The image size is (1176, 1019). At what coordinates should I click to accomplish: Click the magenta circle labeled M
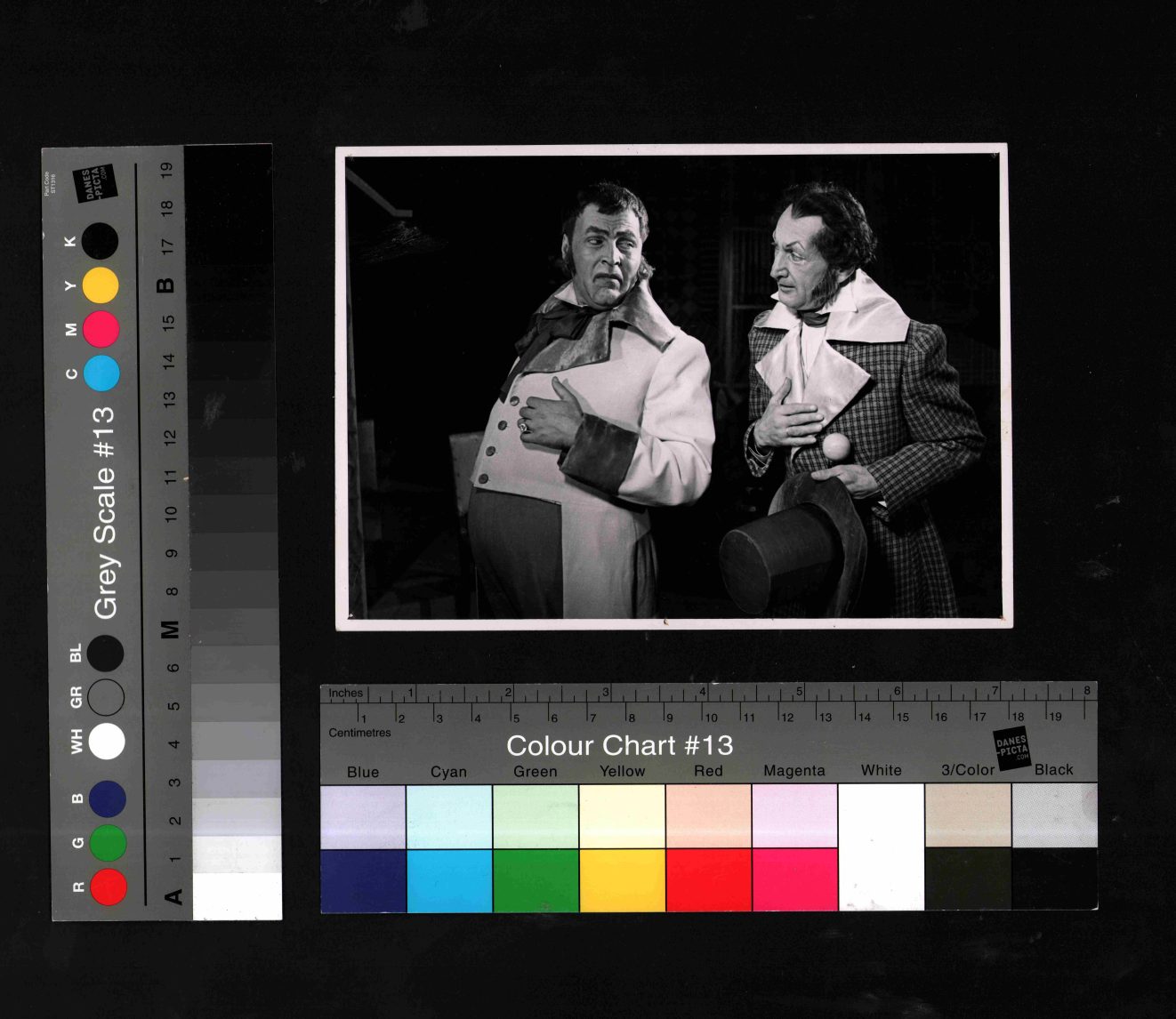[101, 329]
